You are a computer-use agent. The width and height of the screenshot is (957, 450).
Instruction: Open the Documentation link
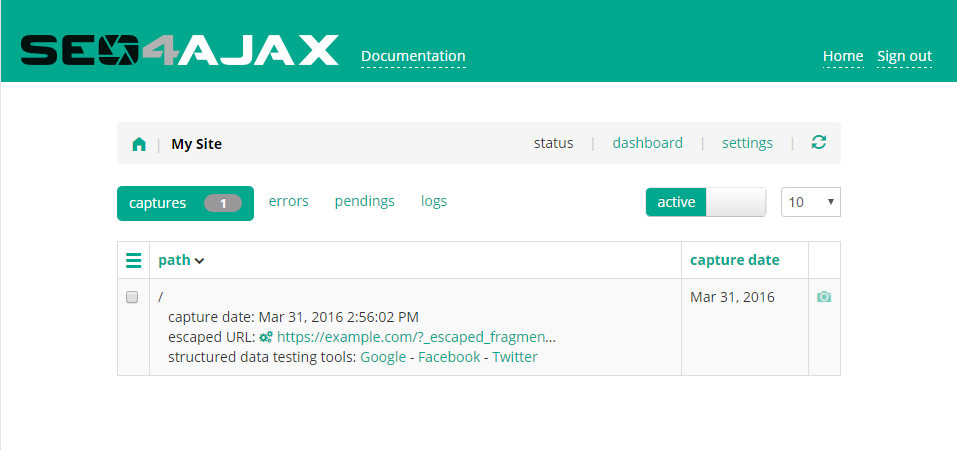coord(413,56)
